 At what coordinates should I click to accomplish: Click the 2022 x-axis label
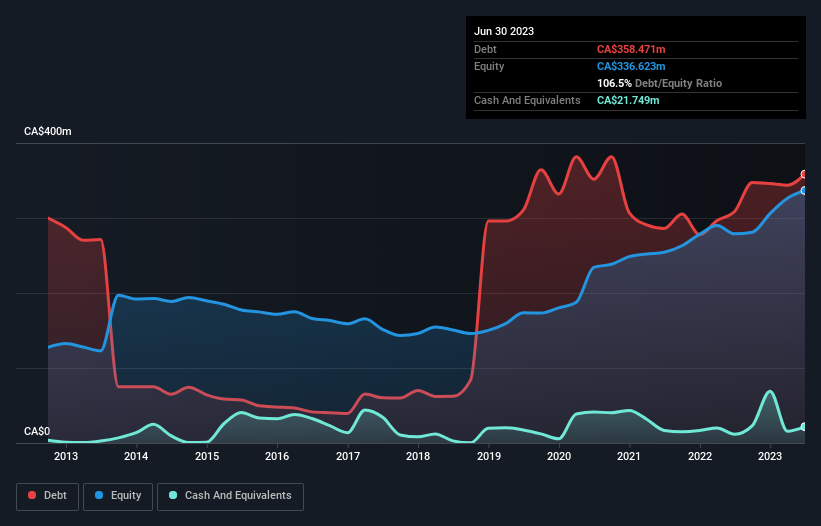point(700,456)
